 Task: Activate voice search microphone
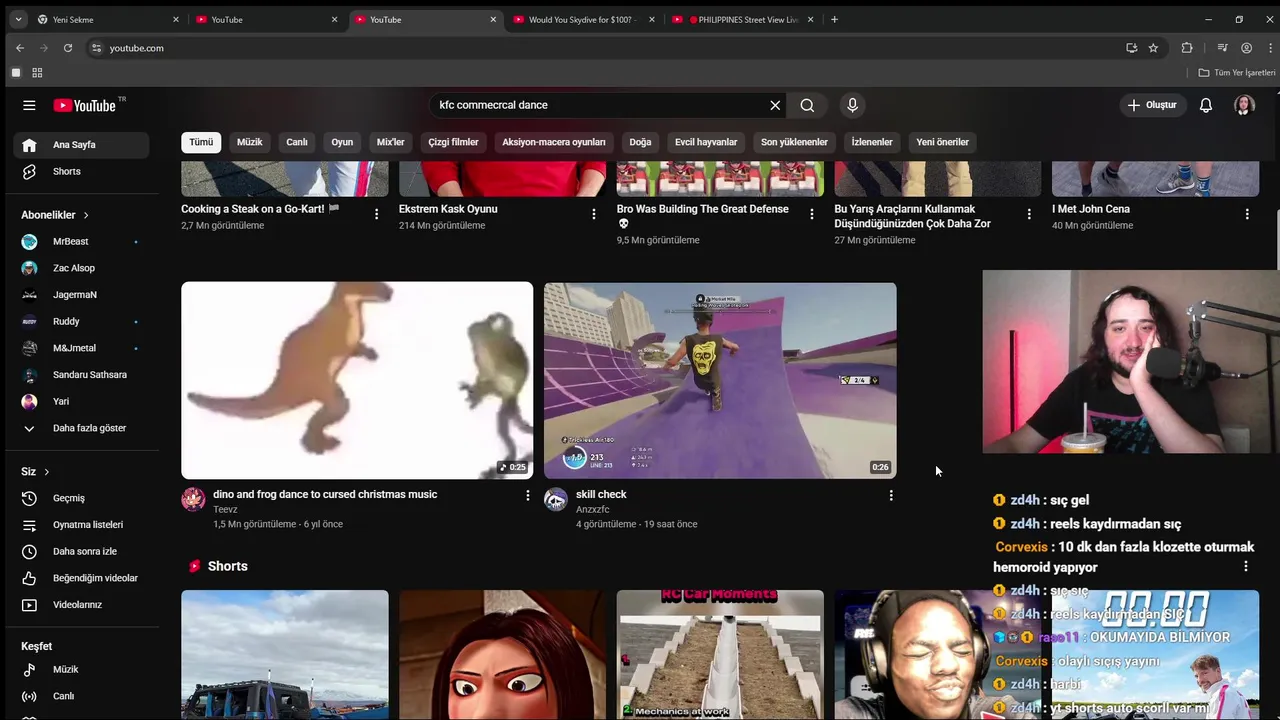point(852,105)
